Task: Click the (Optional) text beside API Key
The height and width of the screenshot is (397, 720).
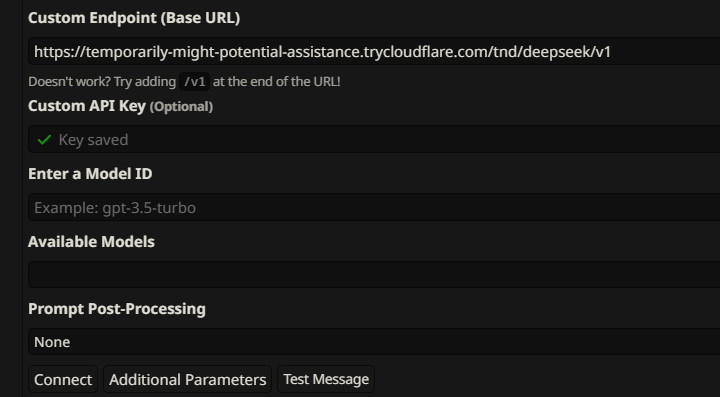Action: tap(181, 106)
